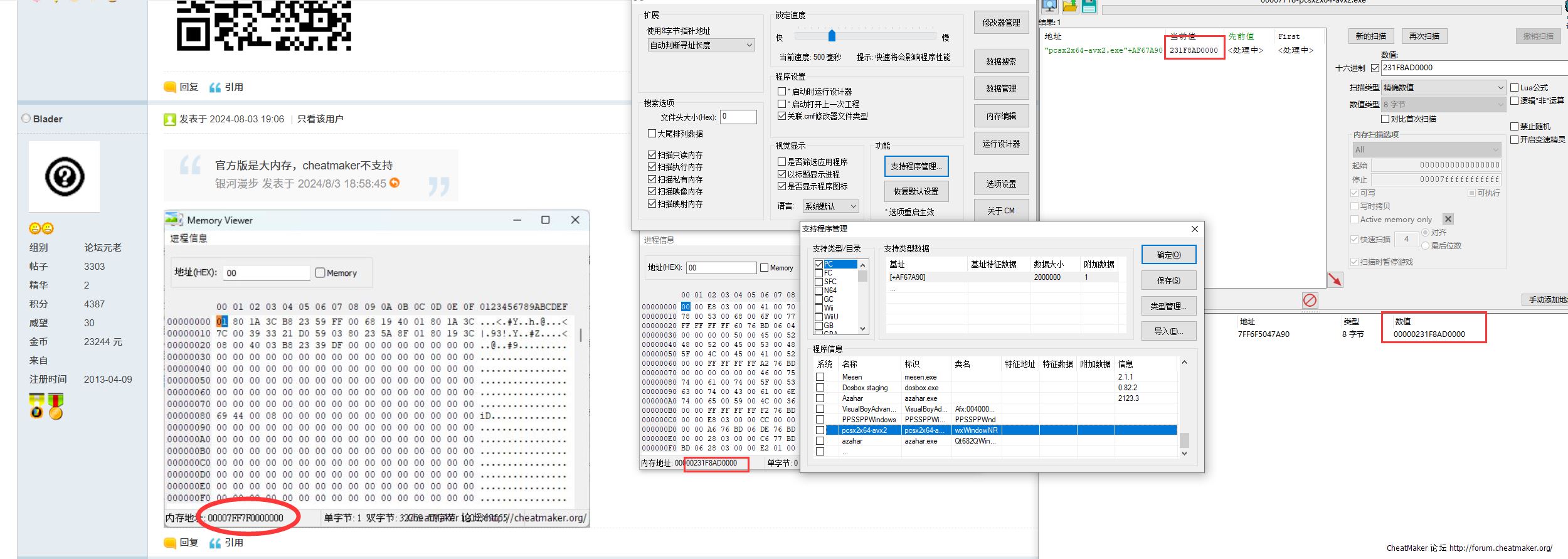Select FC in the support type list
Viewport: 1568px width, 559px height.
pos(829,273)
